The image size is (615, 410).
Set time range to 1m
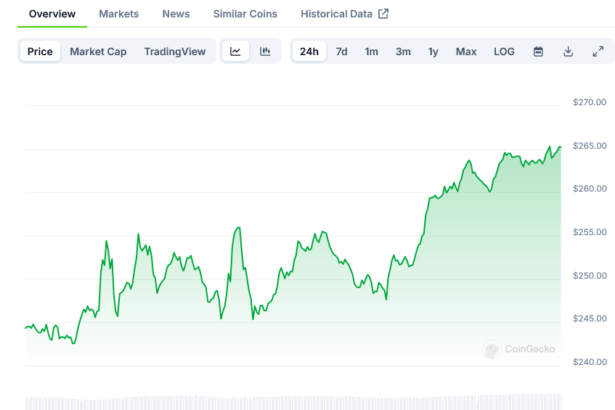click(371, 52)
